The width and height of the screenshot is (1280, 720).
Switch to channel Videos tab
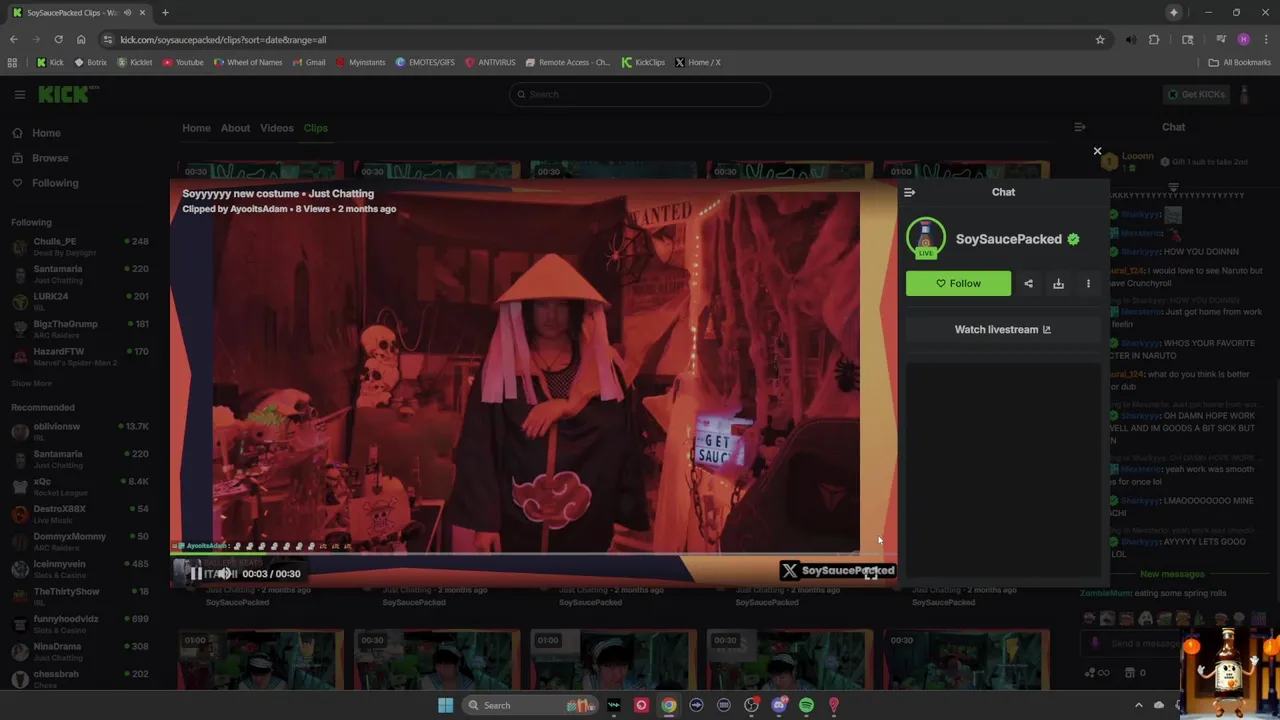pos(277,128)
